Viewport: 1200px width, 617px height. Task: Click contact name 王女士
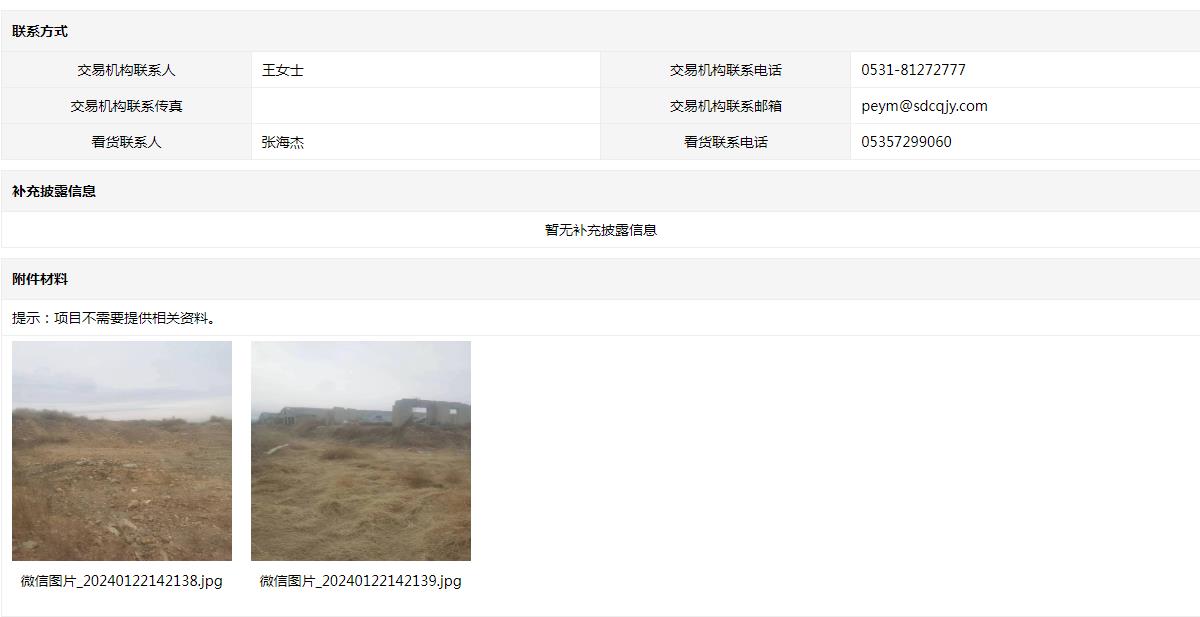pos(283,70)
